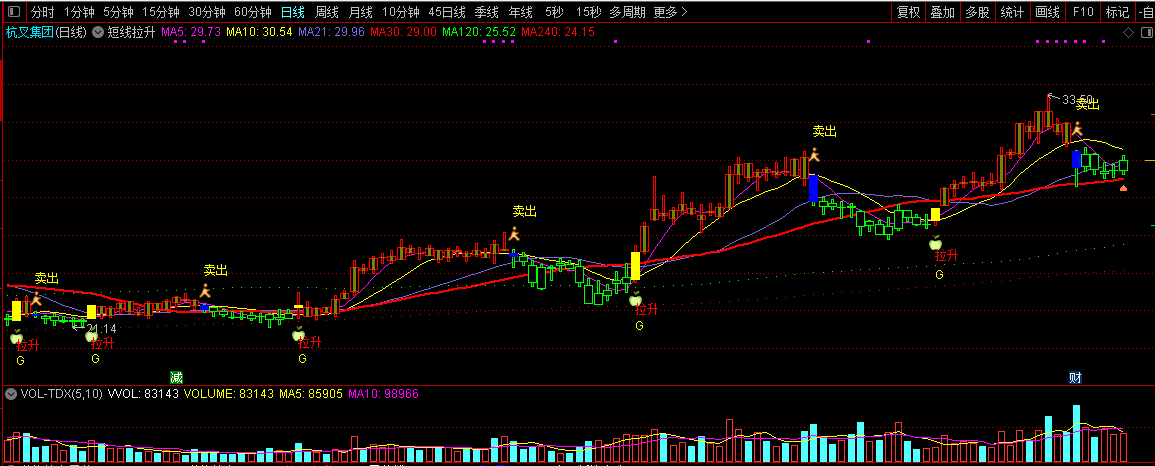Open the F10 company info button

1083,12
